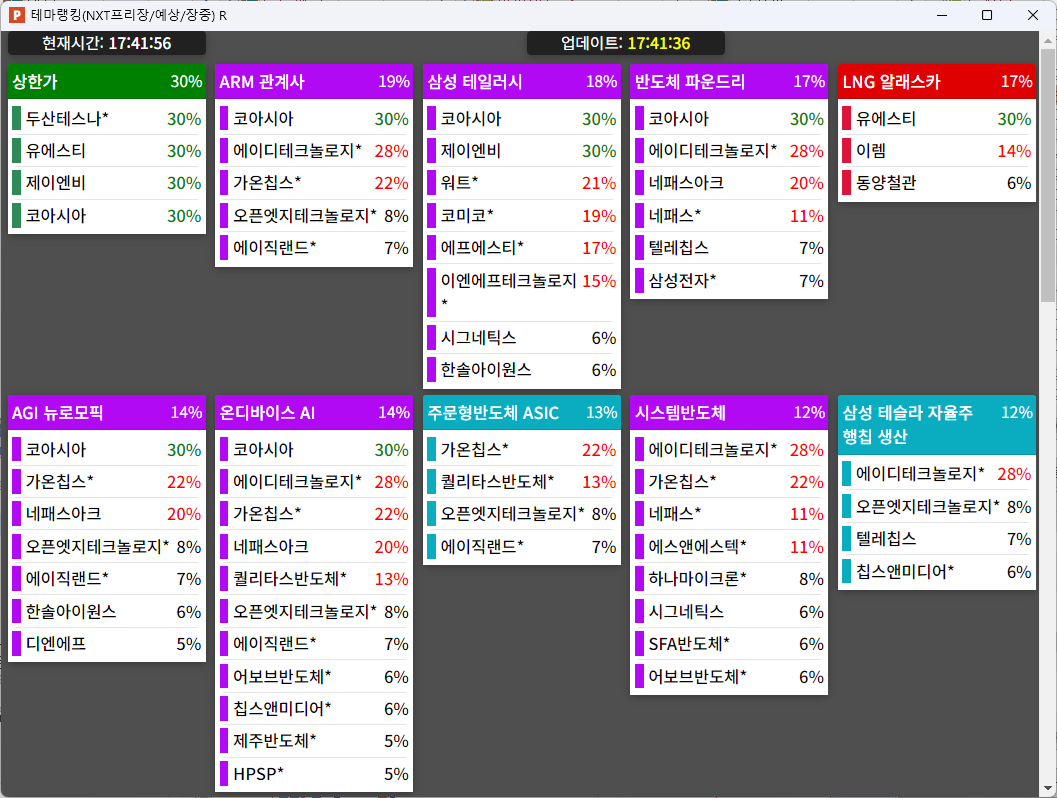Click 에이디테크놀로지* under 삼성 테슬라 자율주행칩 생산
Image resolution: width=1057 pixels, height=798 pixels.
[937, 474]
